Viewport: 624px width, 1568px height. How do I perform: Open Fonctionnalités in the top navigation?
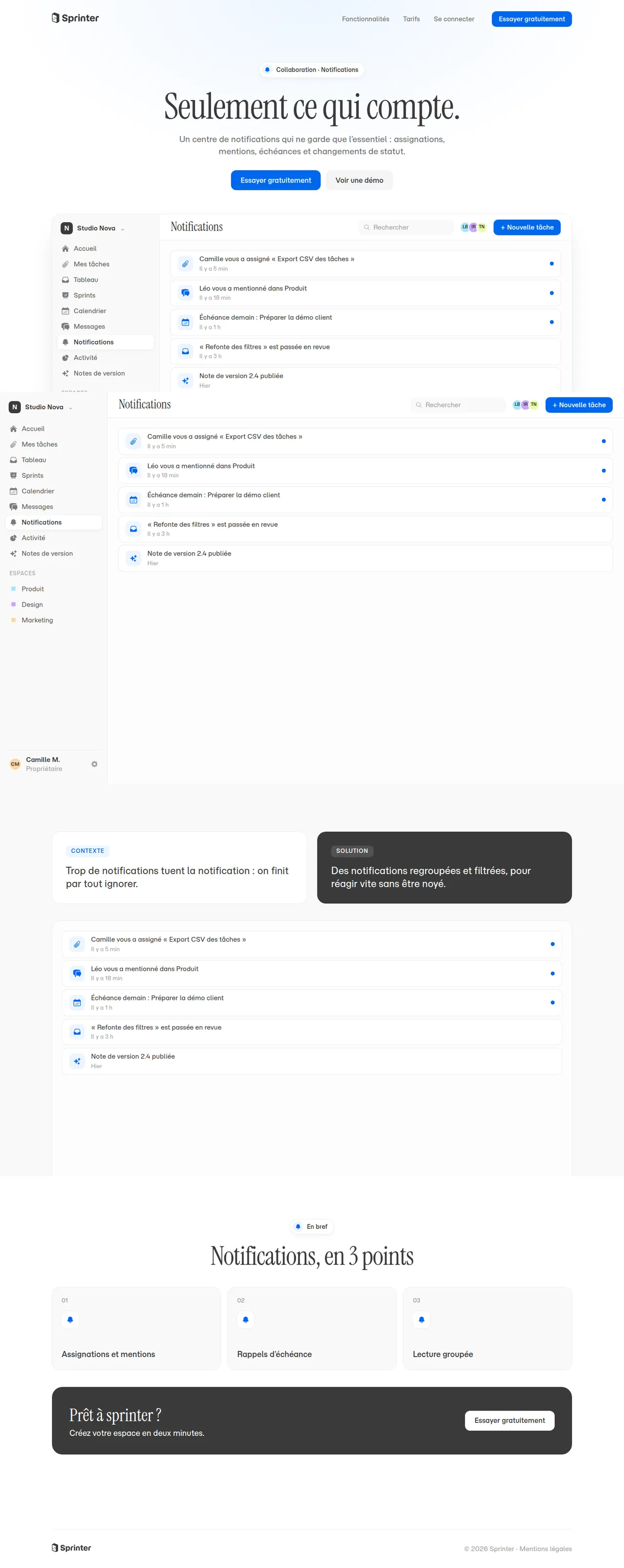click(365, 19)
